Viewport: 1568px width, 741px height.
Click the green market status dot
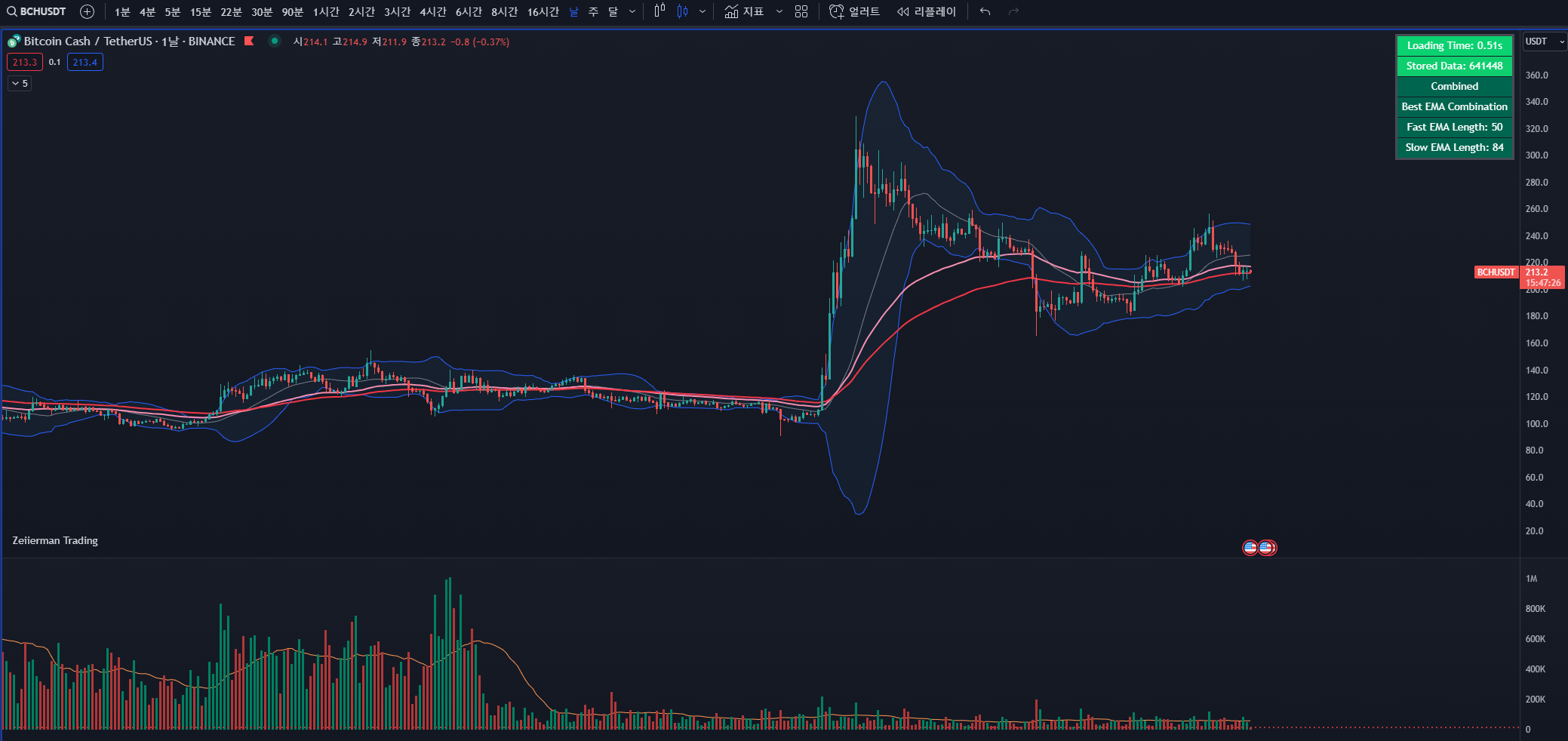275,41
